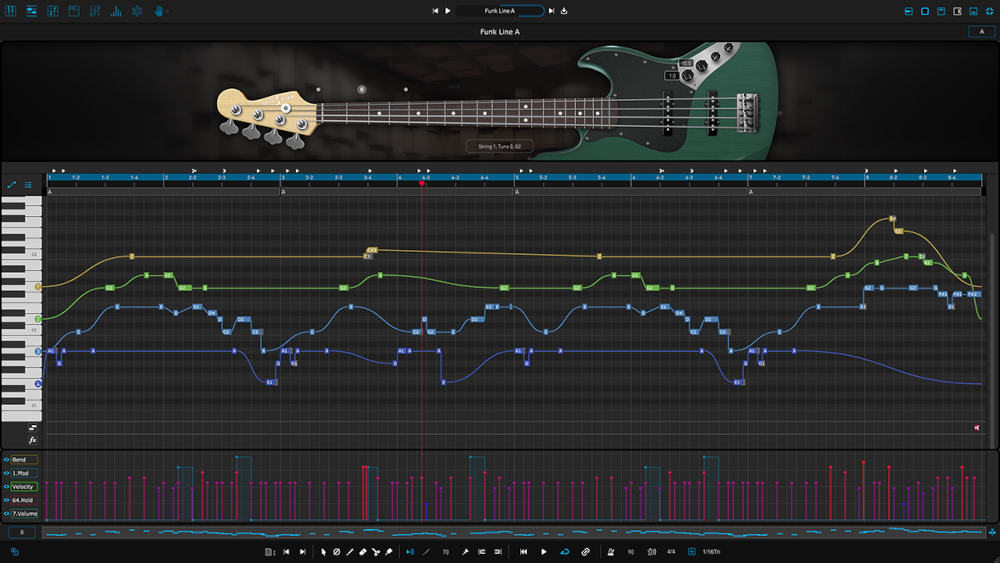1000x563 pixels.
Task: Click the red playhead marker on ruler
Action: (x=422, y=184)
